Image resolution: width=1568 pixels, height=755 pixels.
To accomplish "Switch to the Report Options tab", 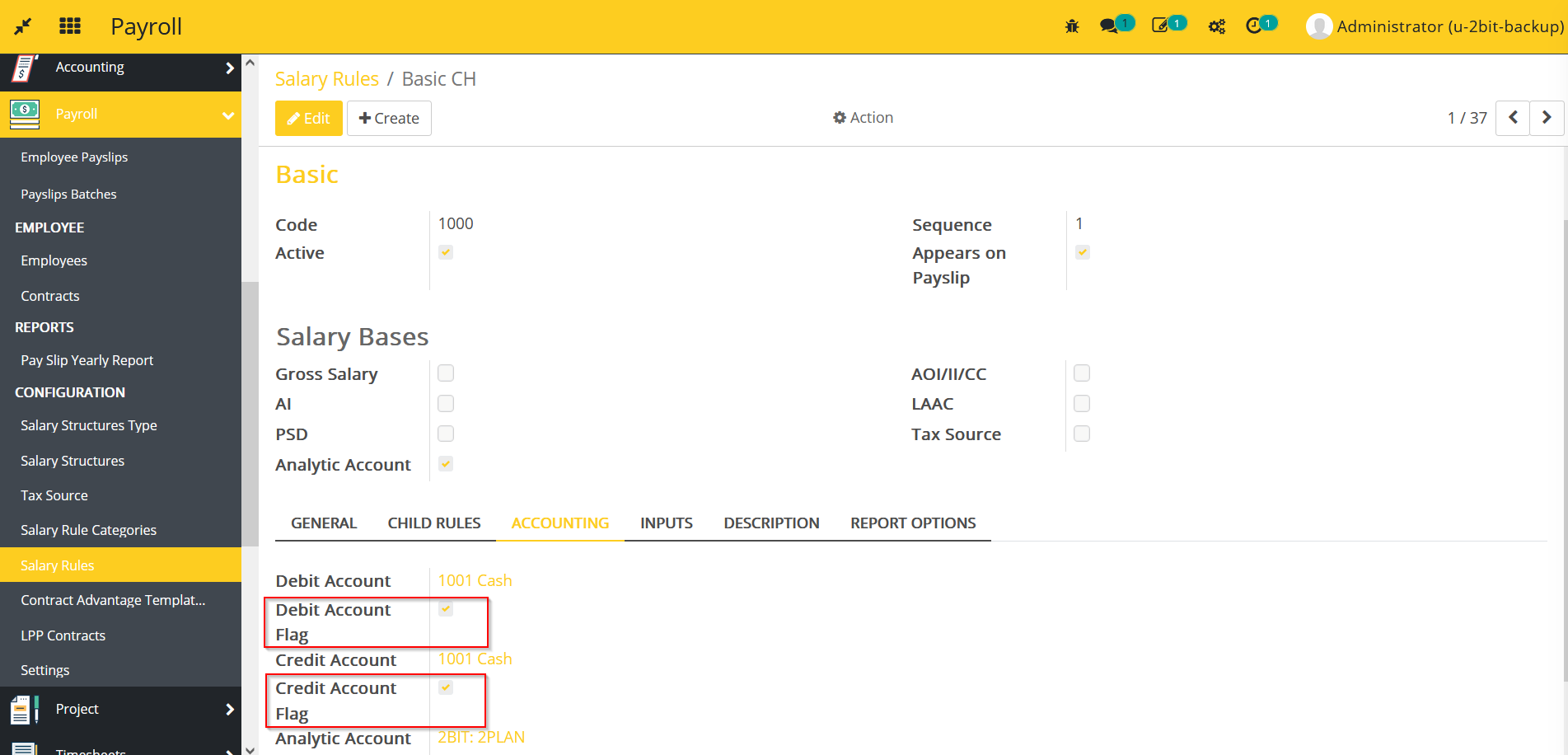I will click(x=913, y=523).
